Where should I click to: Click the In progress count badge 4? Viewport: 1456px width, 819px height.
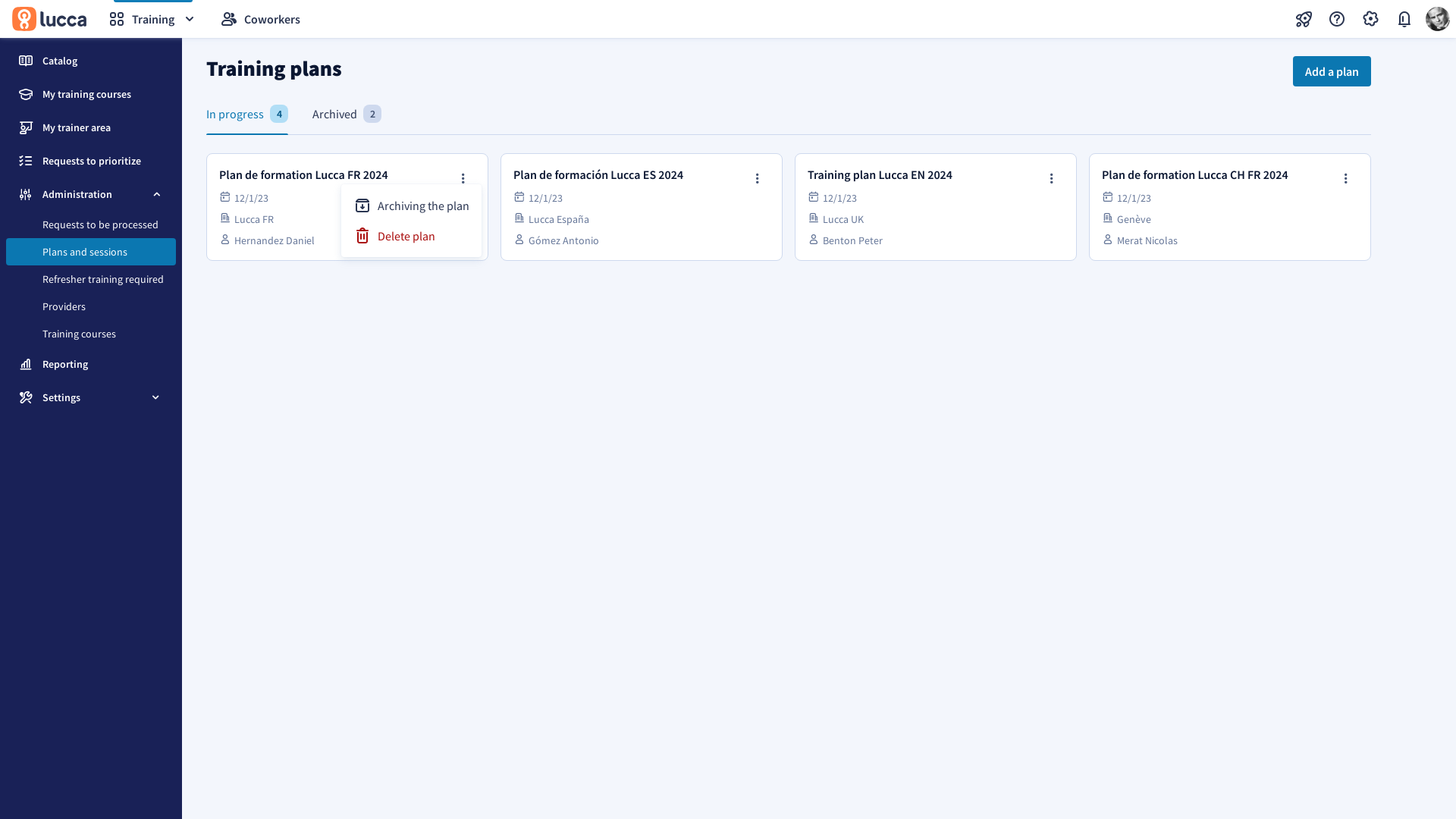(x=279, y=114)
